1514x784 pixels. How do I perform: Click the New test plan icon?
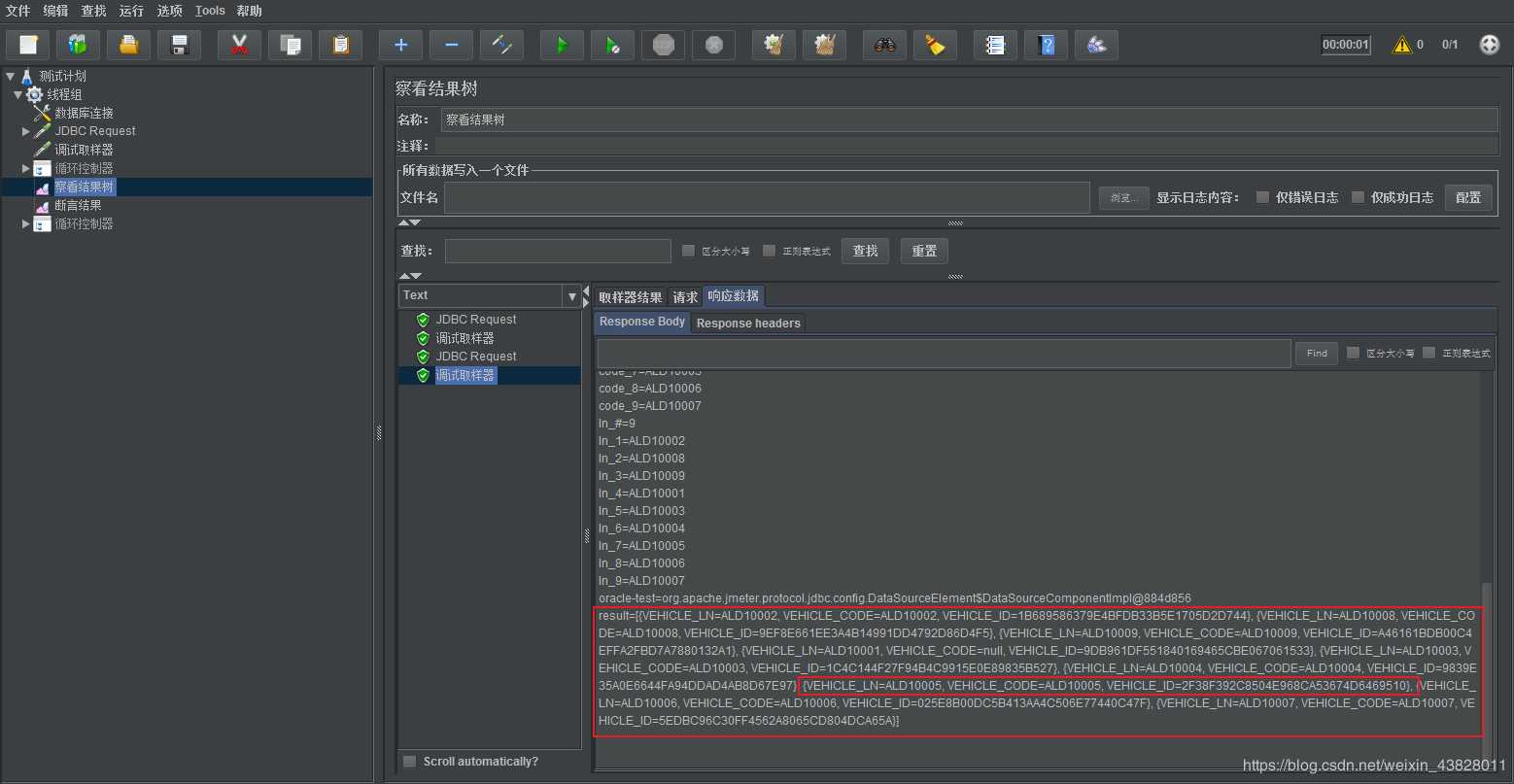[x=28, y=45]
